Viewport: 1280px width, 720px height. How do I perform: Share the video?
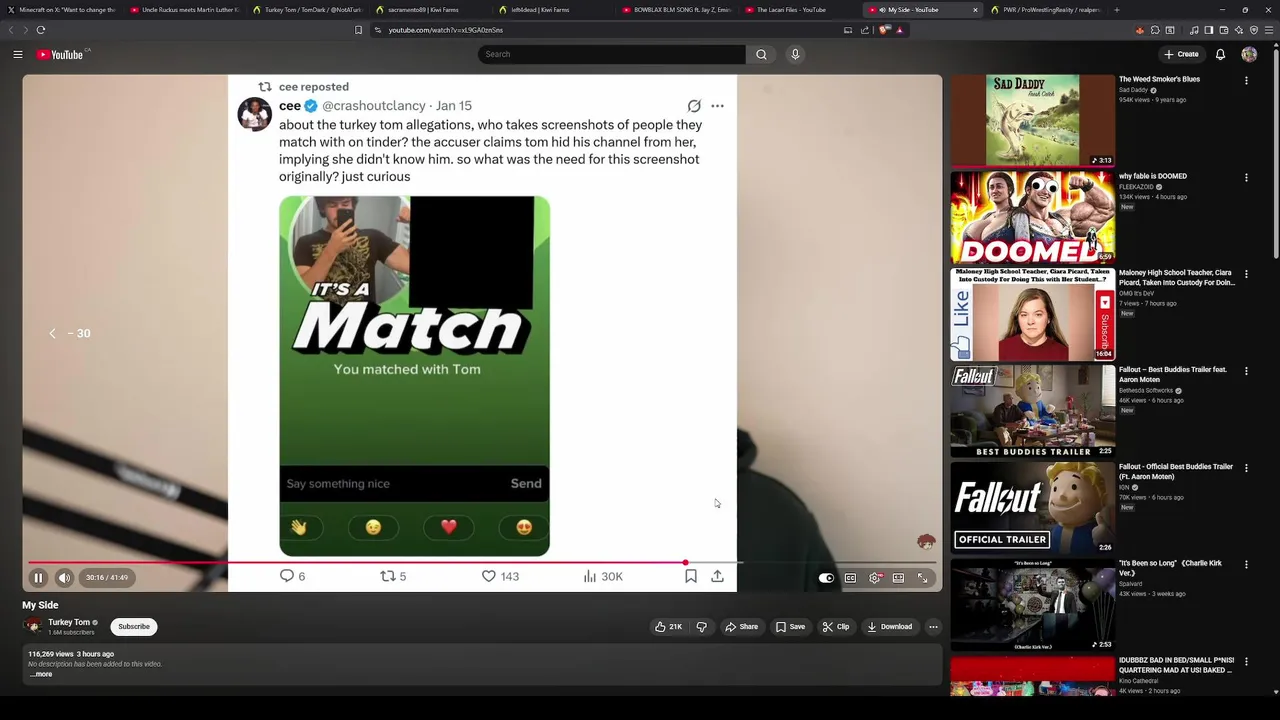(x=742, y=627)
